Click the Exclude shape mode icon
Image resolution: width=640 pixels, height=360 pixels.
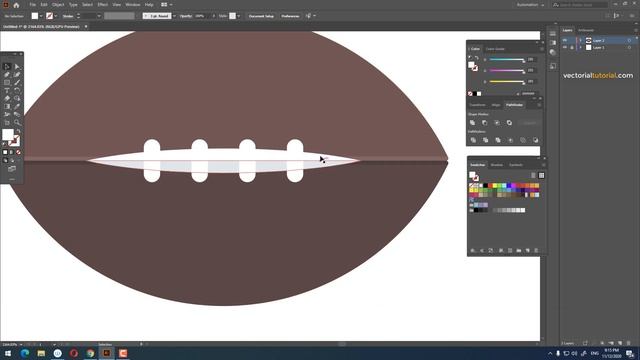[509, 123]
